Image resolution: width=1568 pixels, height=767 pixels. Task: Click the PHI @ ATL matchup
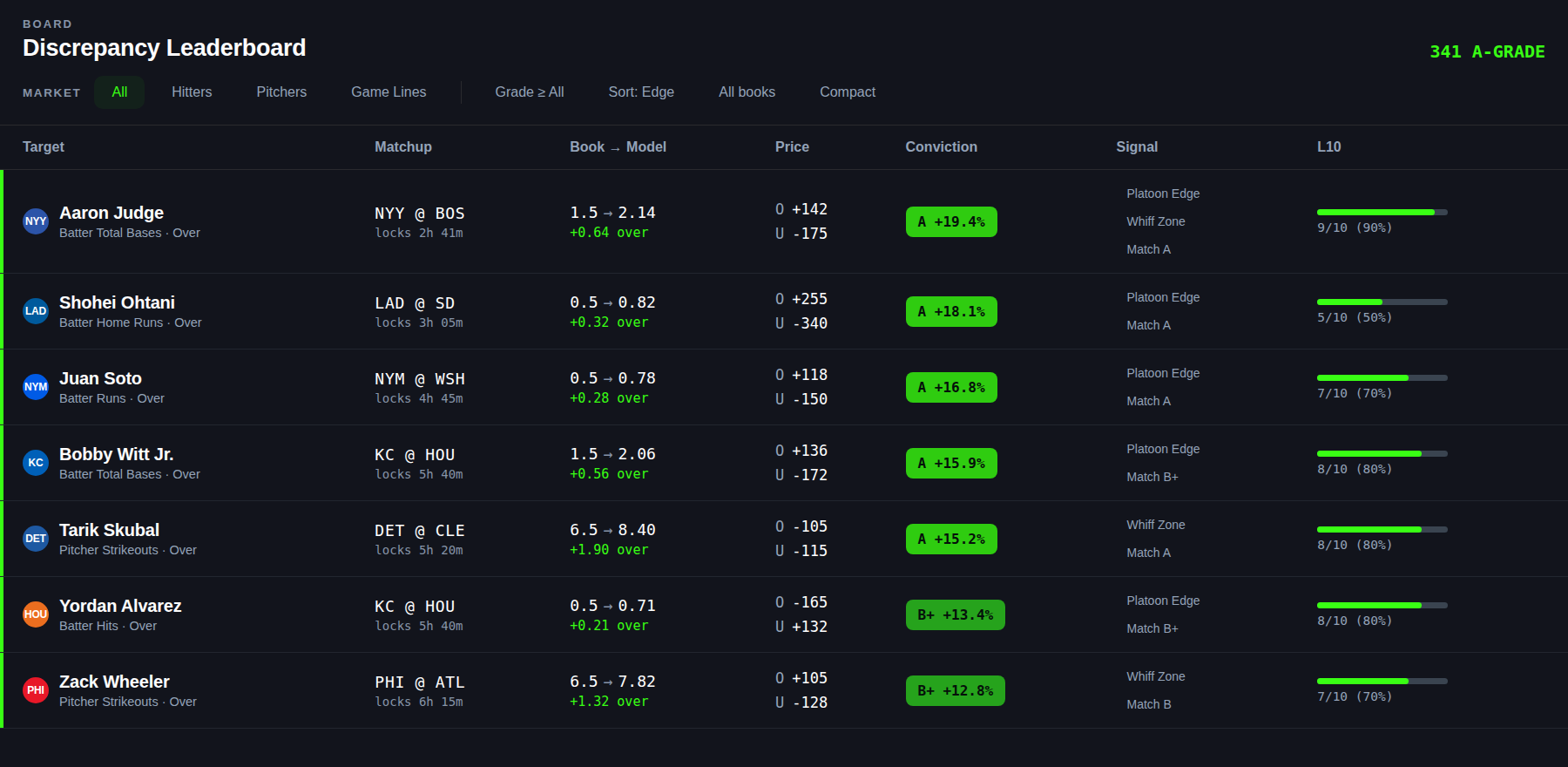click(420, 682)
